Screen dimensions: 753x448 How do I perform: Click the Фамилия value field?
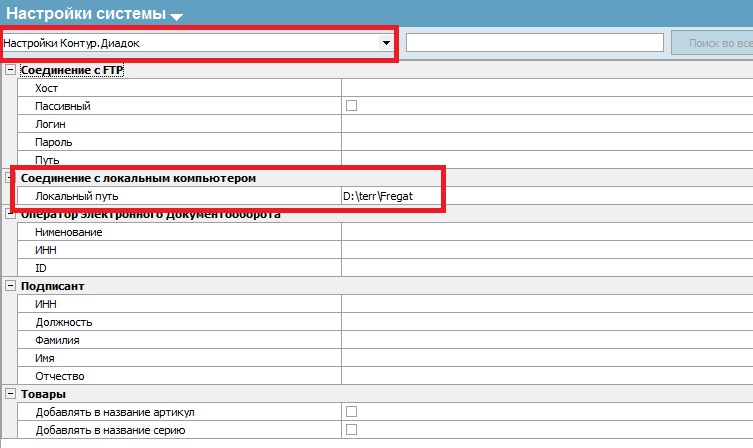coord(547,340)
